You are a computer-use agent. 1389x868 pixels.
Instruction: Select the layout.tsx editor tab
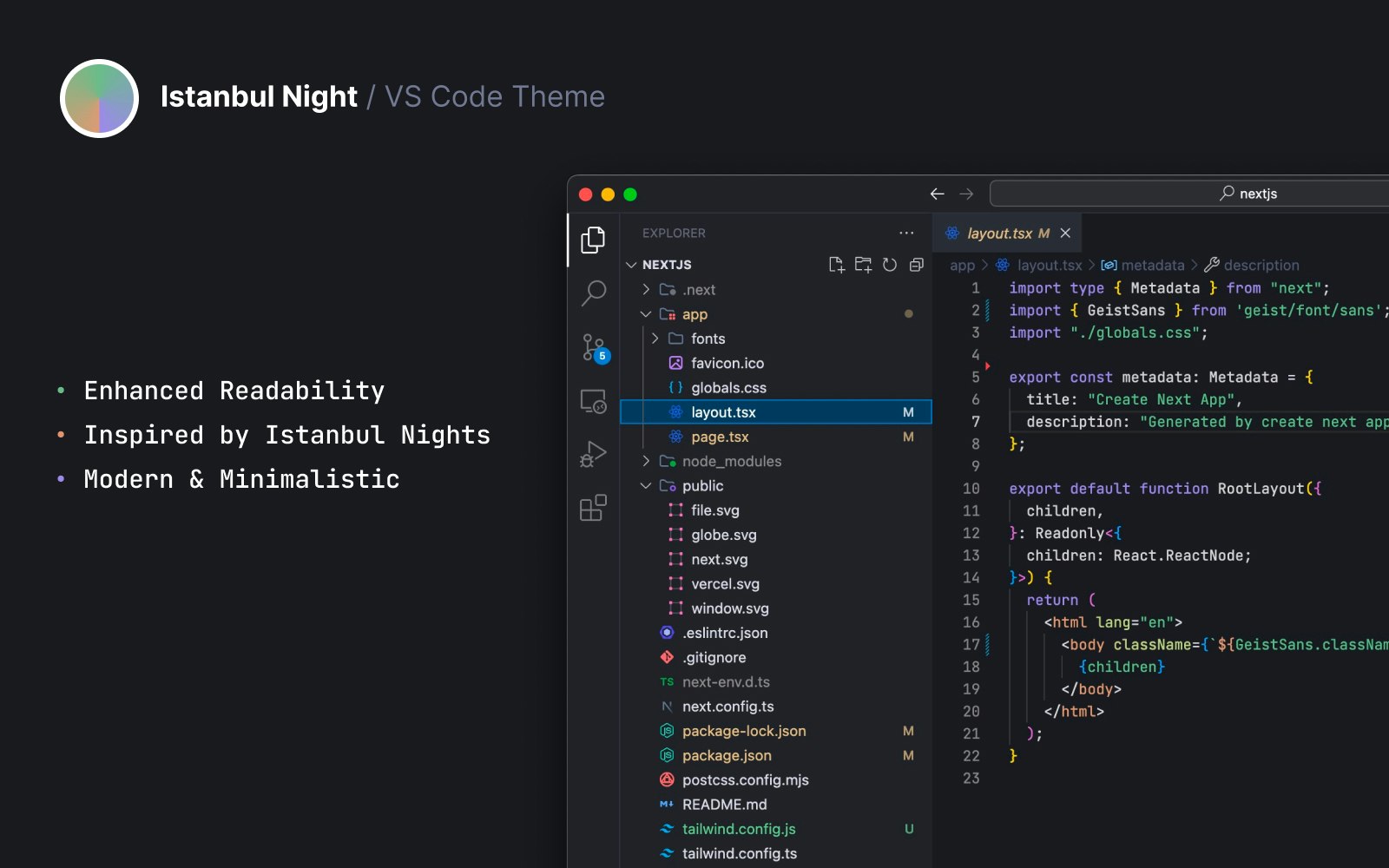1007,233
